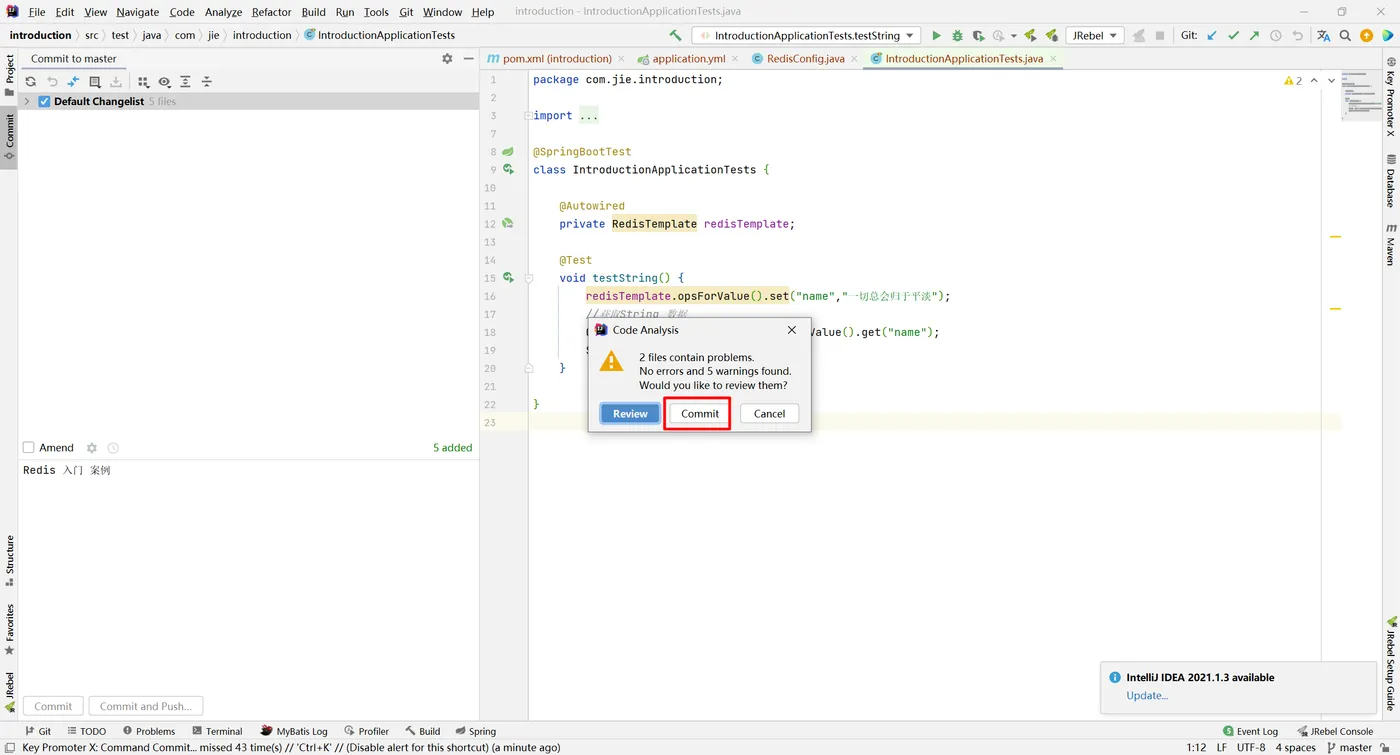The width and height of the screenshot is (1400, 755).
Task: Open the Refactor menu
Action: [x=271, y=12]
